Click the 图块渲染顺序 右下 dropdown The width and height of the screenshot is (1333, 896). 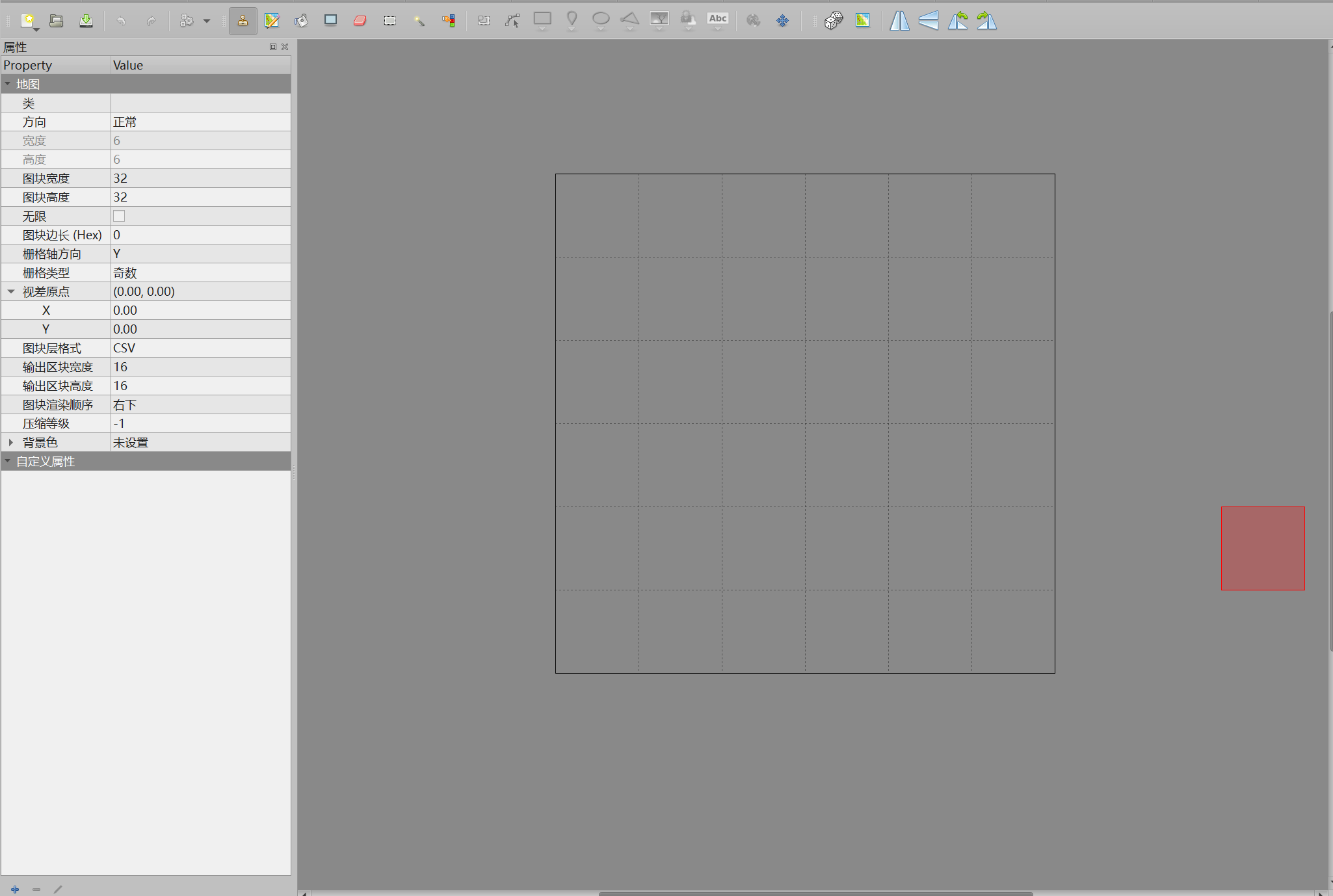(x=199, y=405)
